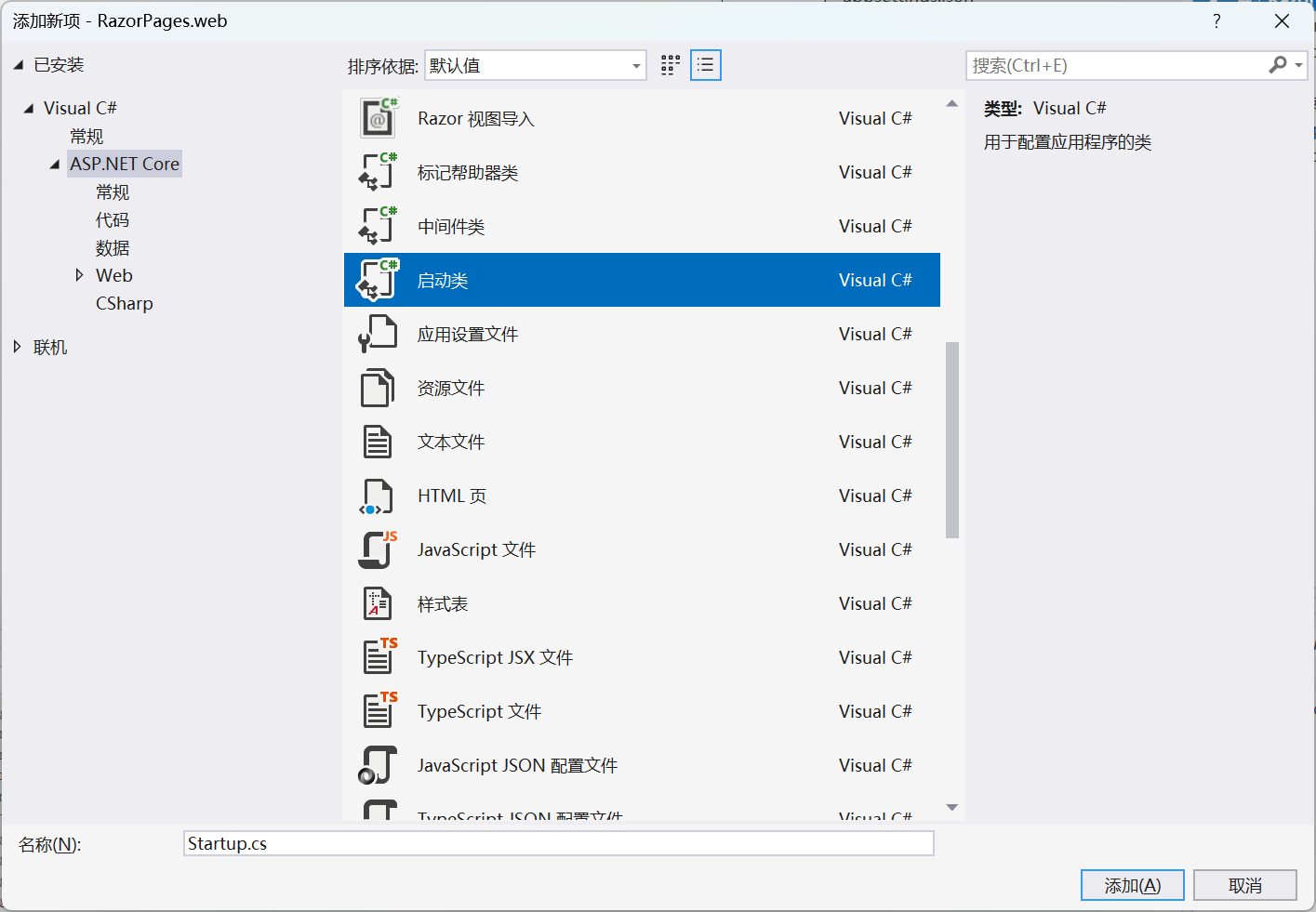Click the template list scrollbar thumb
Image resolution: width=1316 pixels, height=912 pixels.
coord(952,440)
